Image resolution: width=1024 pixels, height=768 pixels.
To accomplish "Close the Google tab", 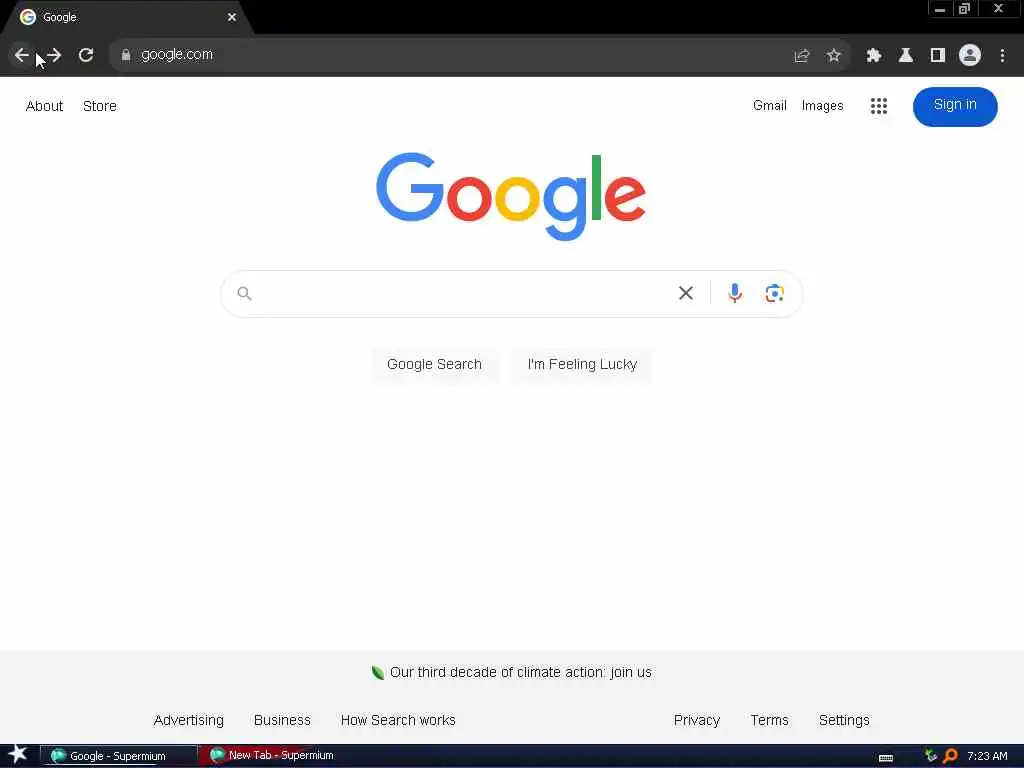I will coord(232,17).
